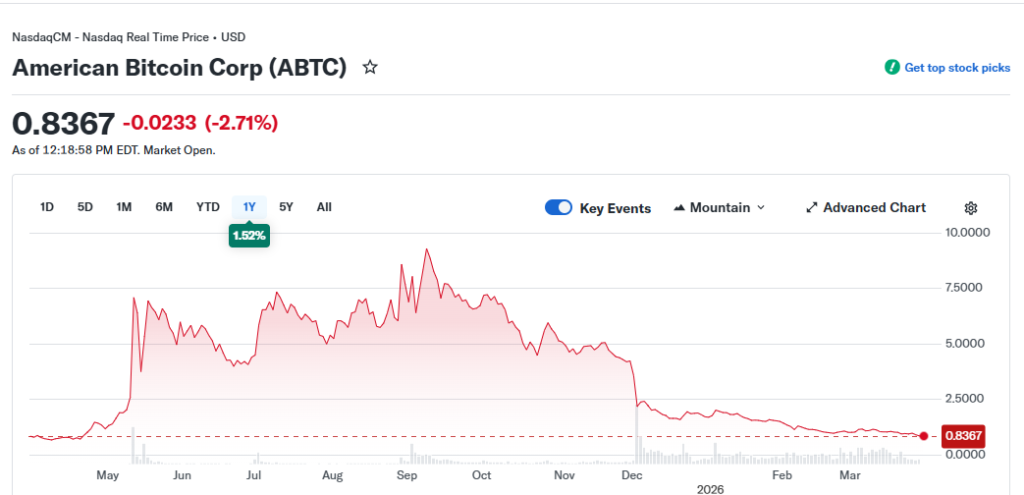Expand the Mountain chart style dropdown

(x=760, y=208)
